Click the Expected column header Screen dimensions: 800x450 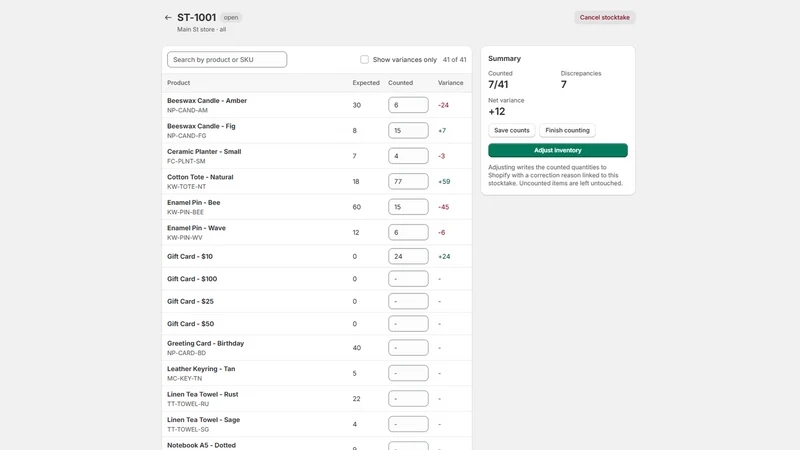pyautogui.click(x=366, y=83)
